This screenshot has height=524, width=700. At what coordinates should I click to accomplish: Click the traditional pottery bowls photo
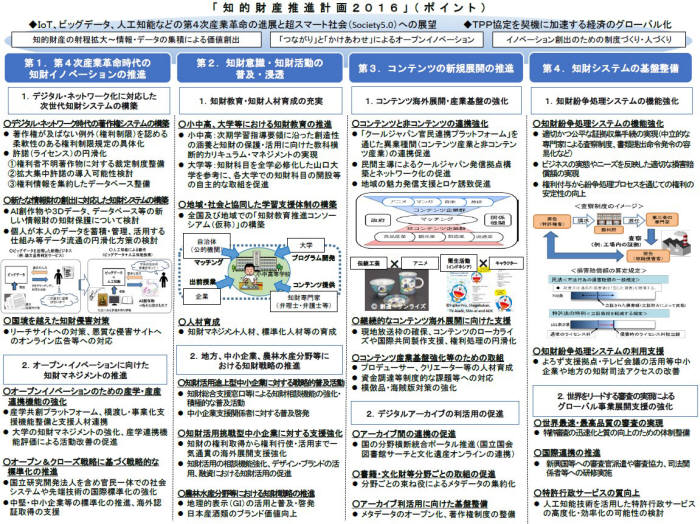pyautogui.click(x=396, y=290)
